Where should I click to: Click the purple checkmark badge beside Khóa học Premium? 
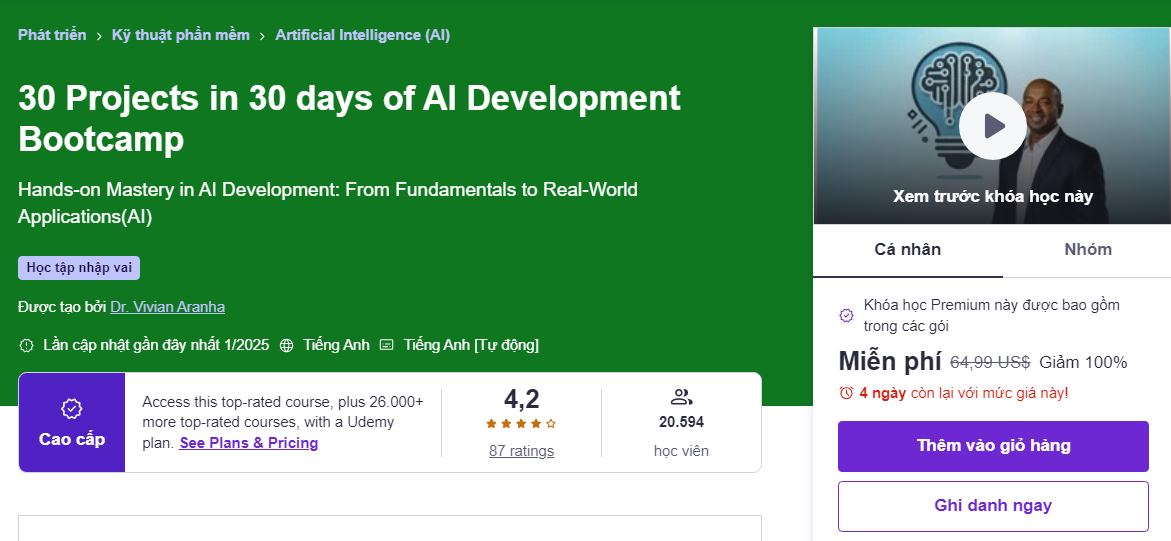(x=846, y=315)
